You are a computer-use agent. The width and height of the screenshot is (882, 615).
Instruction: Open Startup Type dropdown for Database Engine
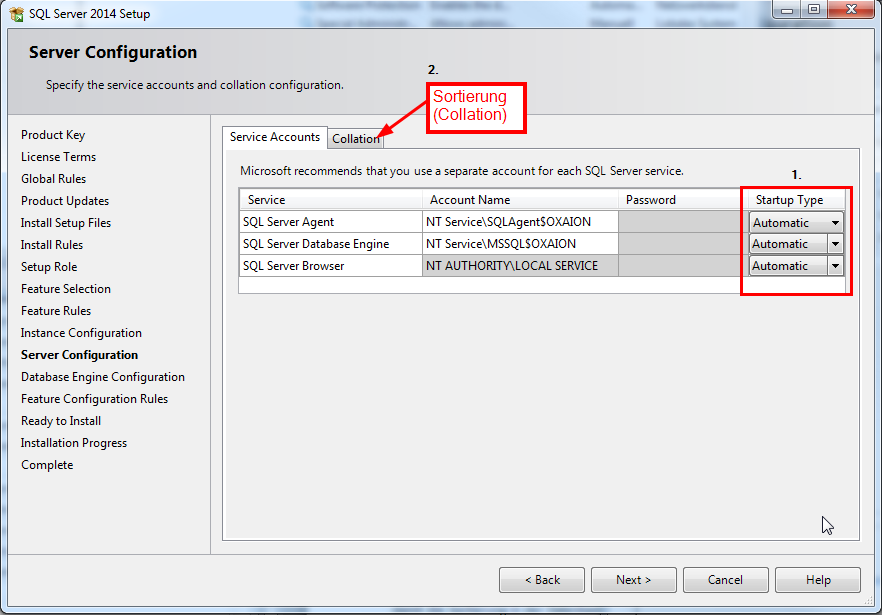[834, 244]
